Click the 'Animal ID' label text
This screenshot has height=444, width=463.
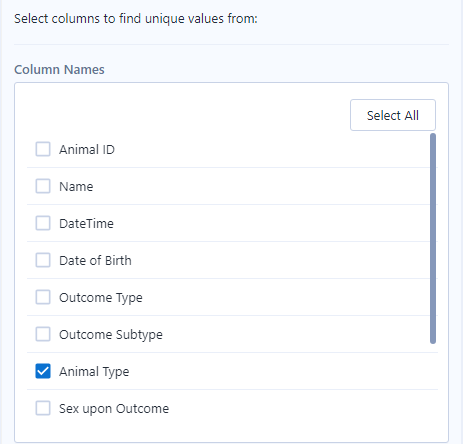[87, 149]
